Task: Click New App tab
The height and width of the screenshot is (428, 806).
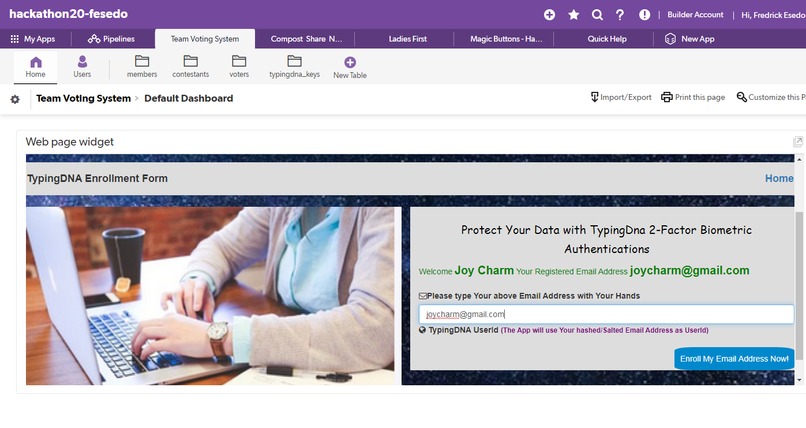Action: coord(689,39)
